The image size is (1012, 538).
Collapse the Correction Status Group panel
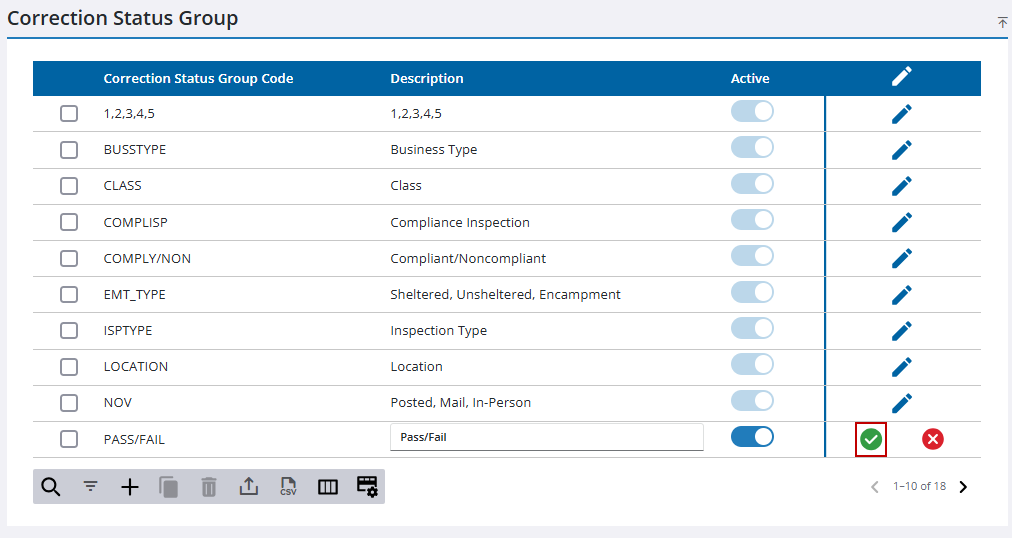[x=1002, y=23]
